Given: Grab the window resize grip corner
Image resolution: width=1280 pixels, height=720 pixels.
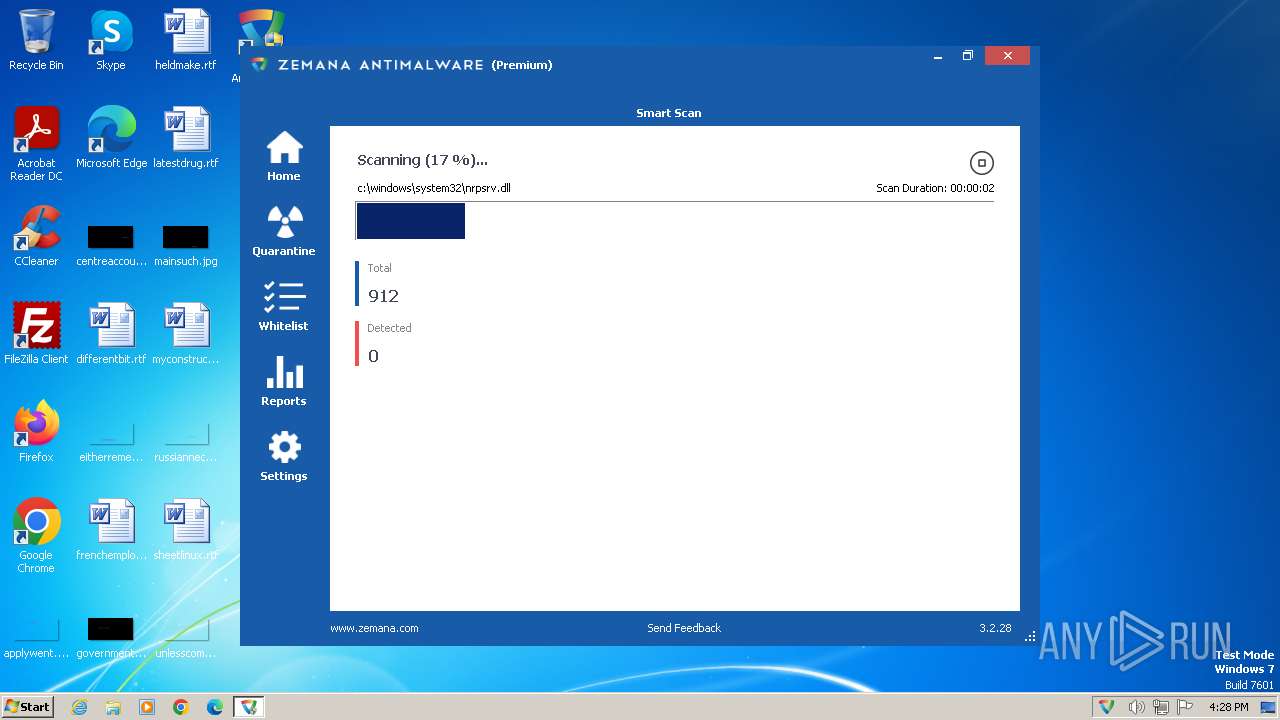Looking at the screenshot, I should [x=1031, y=637].
